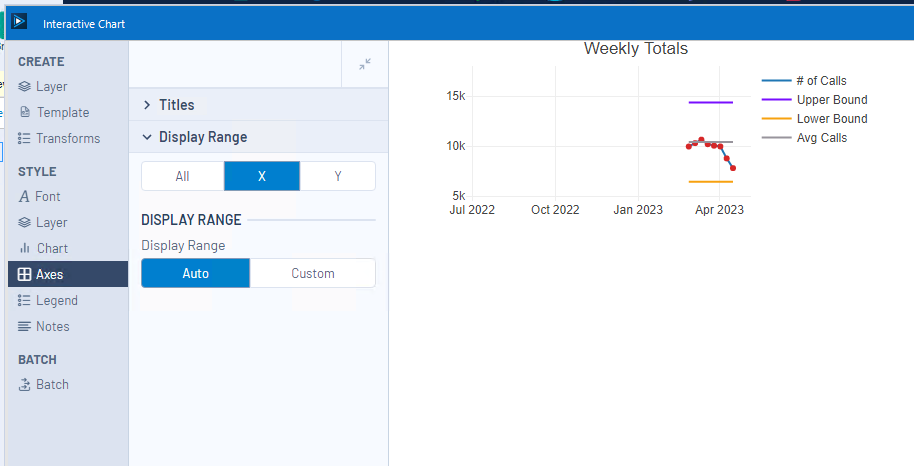
Task: Click the '15k' y-axis label
Action: 456,96
